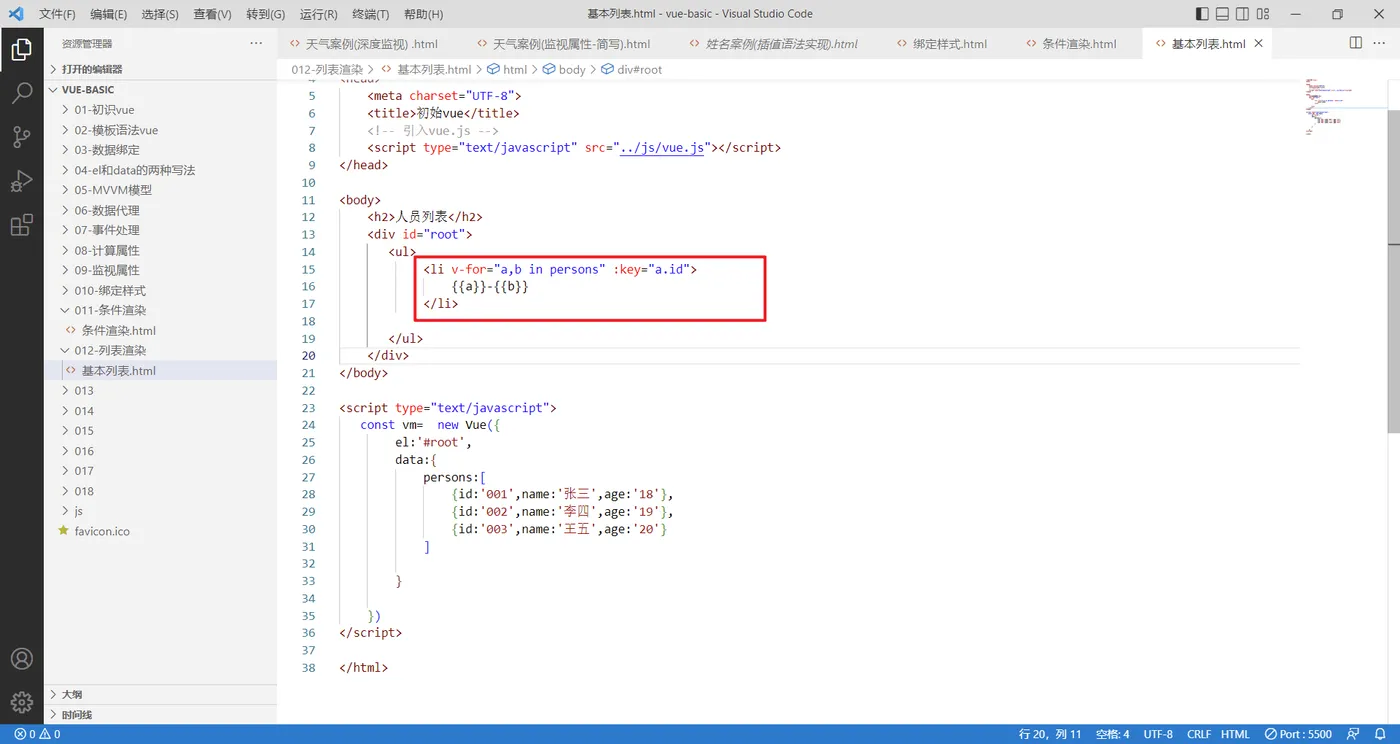Click the Live Server Port: 5500 indicator

click(x=1298, y=734)
